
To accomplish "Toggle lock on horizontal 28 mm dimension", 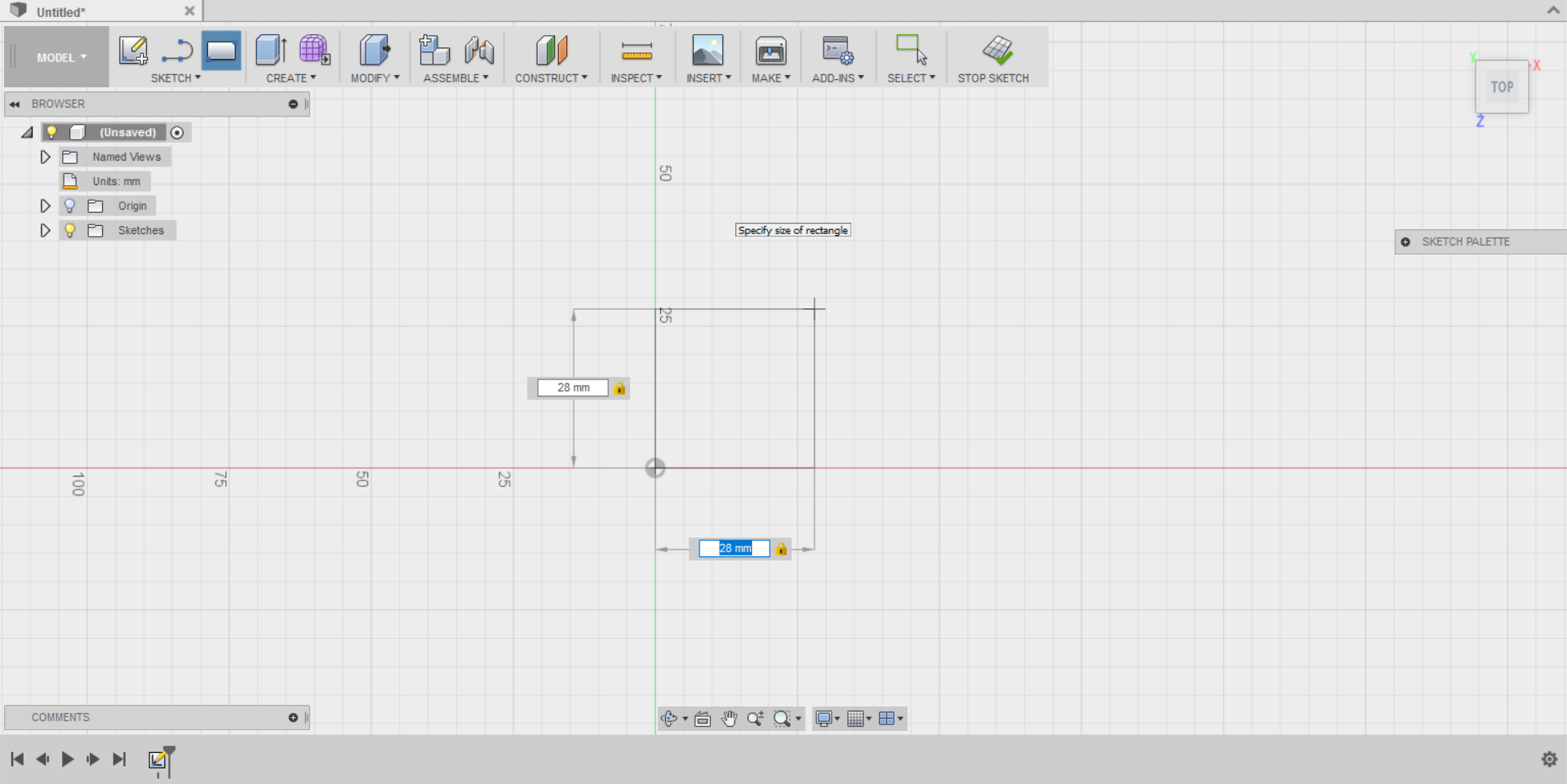I will click(781, 549).
